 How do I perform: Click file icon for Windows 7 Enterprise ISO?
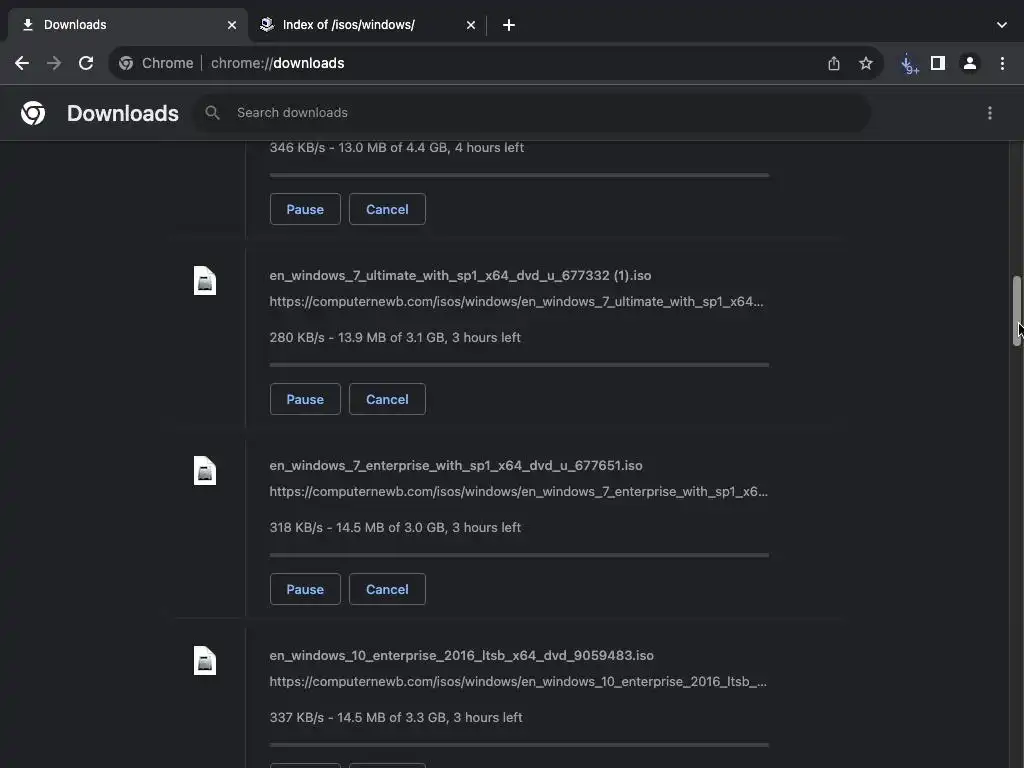(205, 471)
